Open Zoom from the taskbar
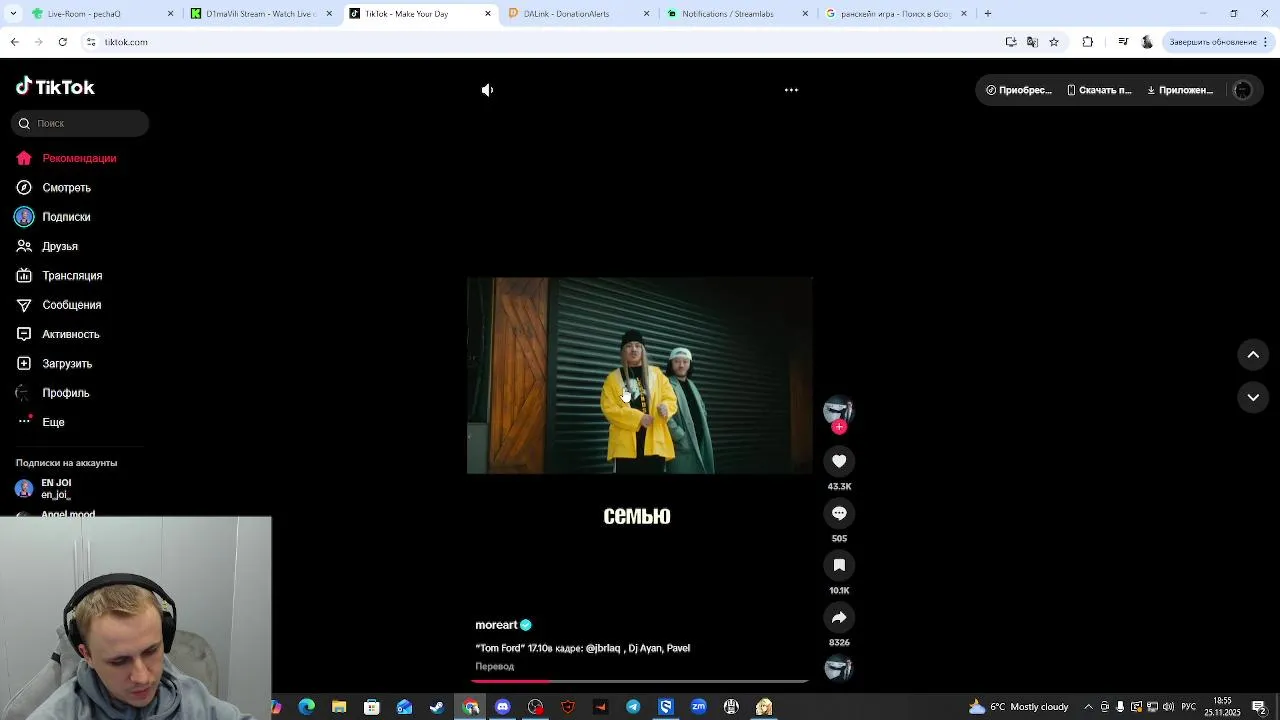 click(x=699, y=707)
